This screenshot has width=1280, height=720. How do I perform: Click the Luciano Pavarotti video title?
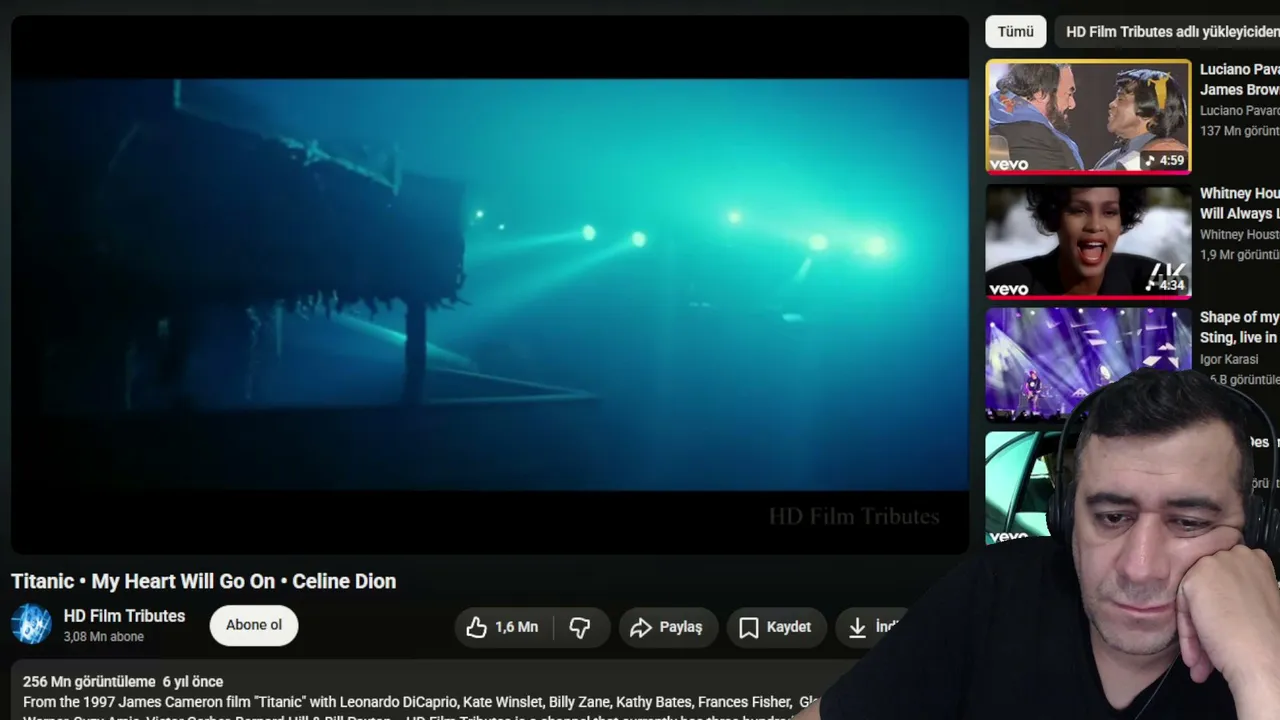click(x=1239, y=79)
